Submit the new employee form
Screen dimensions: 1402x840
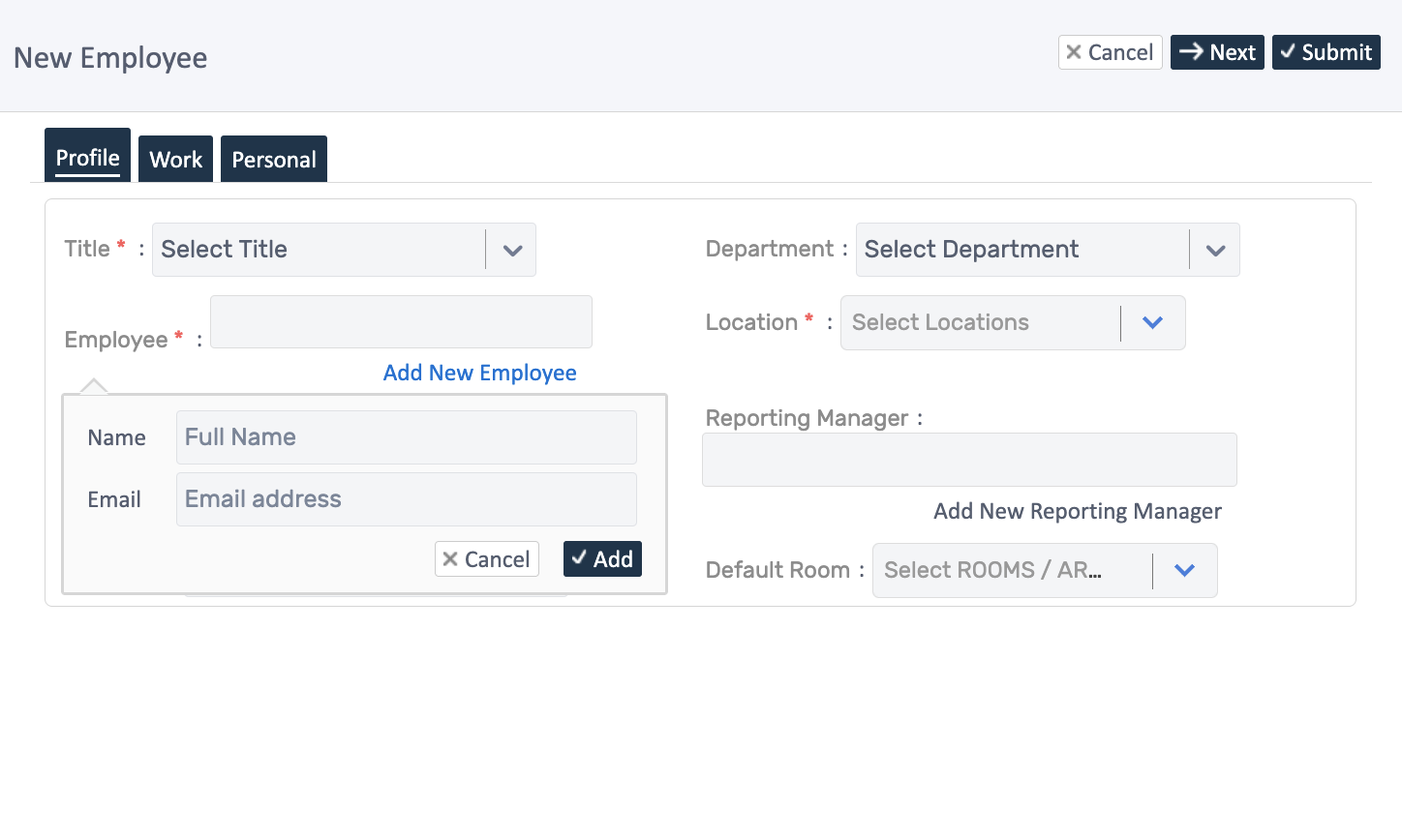point(1326,52)
